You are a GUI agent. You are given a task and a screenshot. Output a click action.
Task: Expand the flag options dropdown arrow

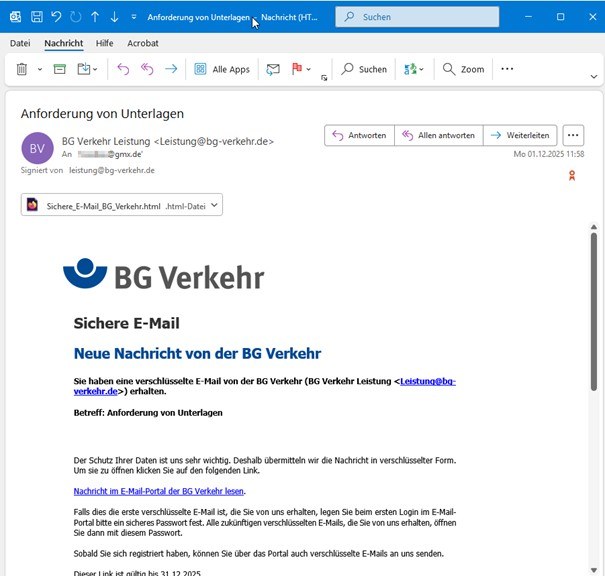[x=309, y=69]
